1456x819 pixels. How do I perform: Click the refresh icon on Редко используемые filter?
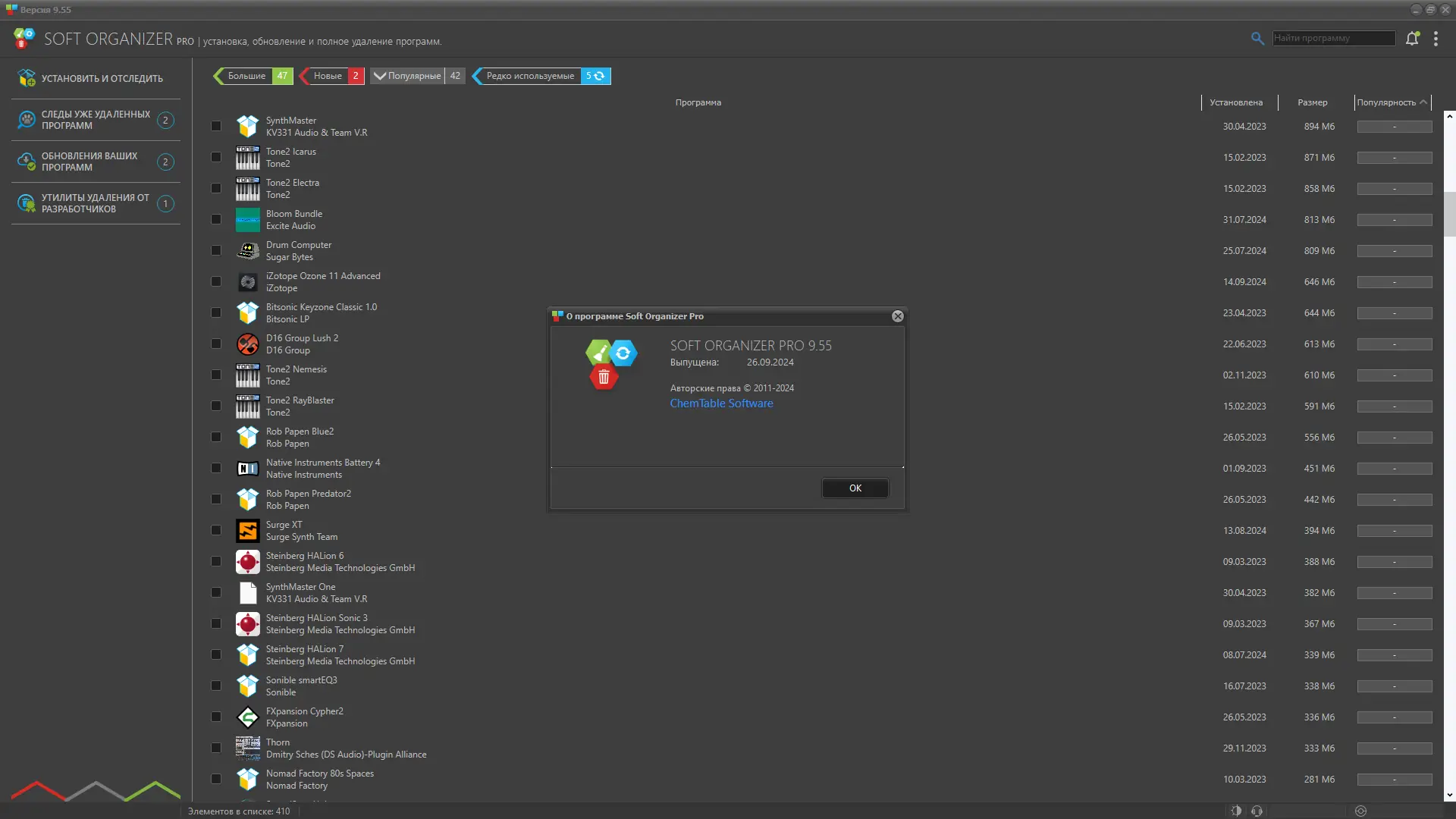(600, 76)
